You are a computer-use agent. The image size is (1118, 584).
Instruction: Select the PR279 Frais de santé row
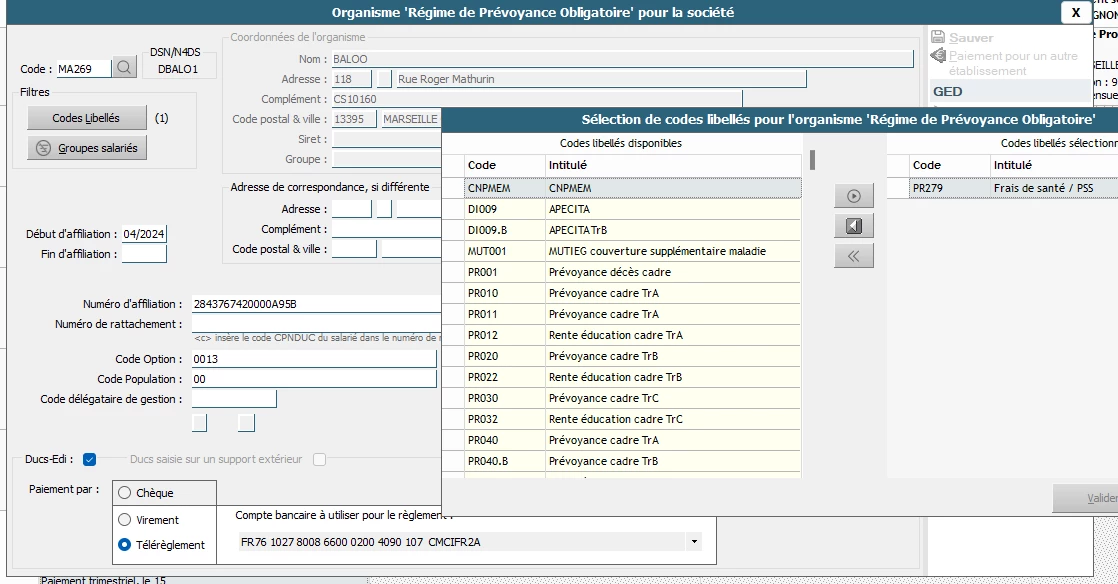[x=1010, y=188]
